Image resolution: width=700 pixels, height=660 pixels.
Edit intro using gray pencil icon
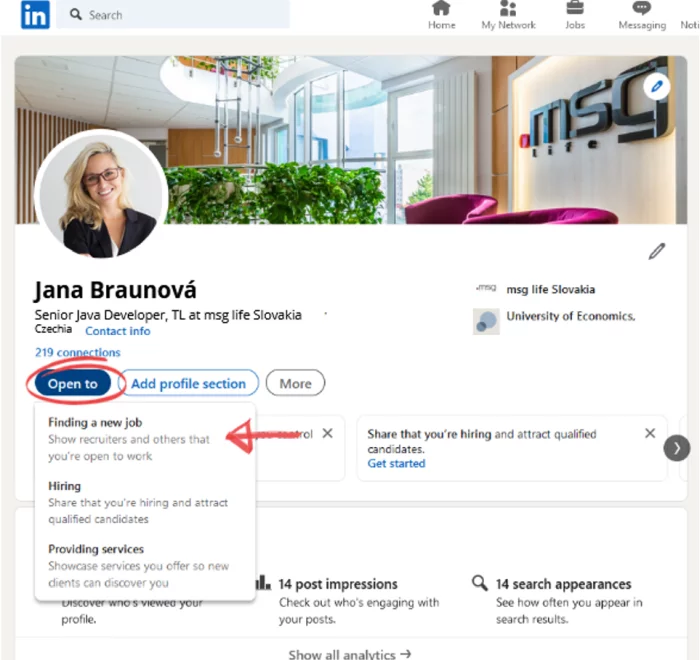click(657, 251)
